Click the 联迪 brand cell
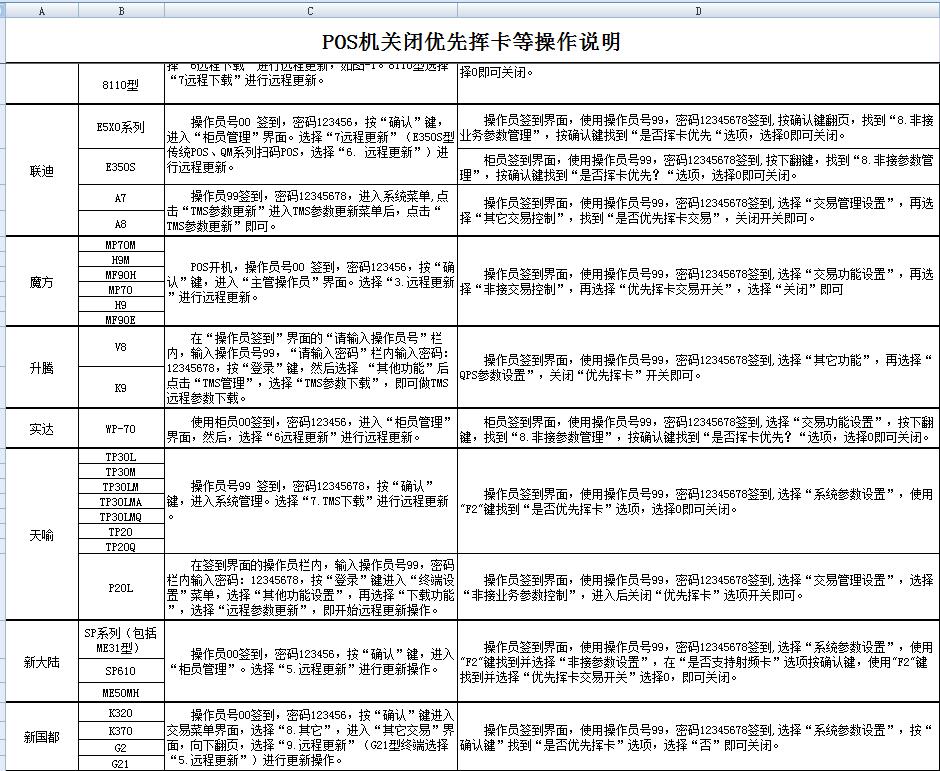This screenshot has width=940, height=771. click(x=40, y=169)
